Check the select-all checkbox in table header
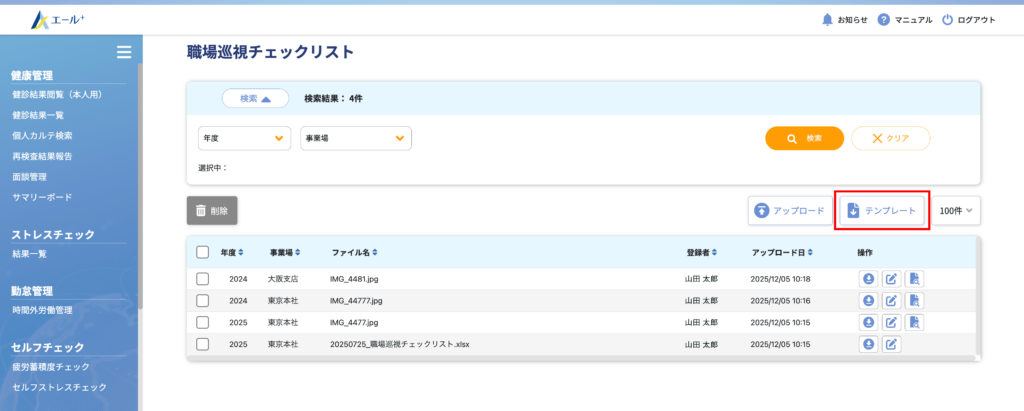Image resolution: width=1024 pixels, height=411 pixels. click(x=203, y=252)
